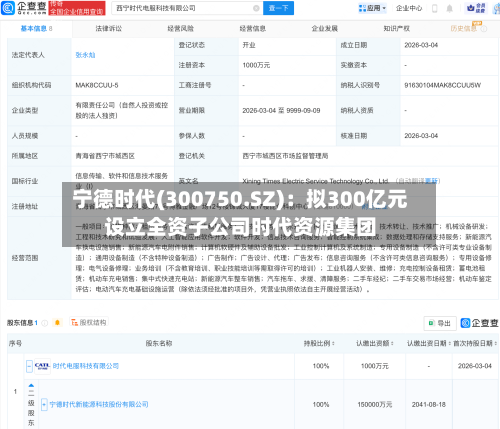
Task: Collapse the 时代电服科技有限公司 row with minus box
Action: point(29,366)
